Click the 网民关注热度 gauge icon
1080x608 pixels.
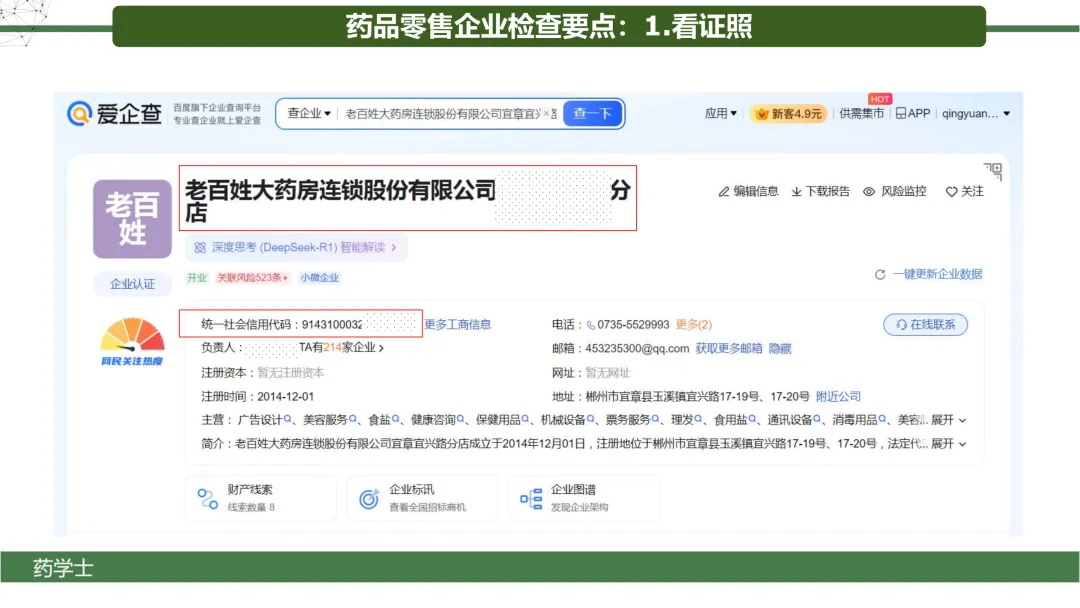point(132,342)
